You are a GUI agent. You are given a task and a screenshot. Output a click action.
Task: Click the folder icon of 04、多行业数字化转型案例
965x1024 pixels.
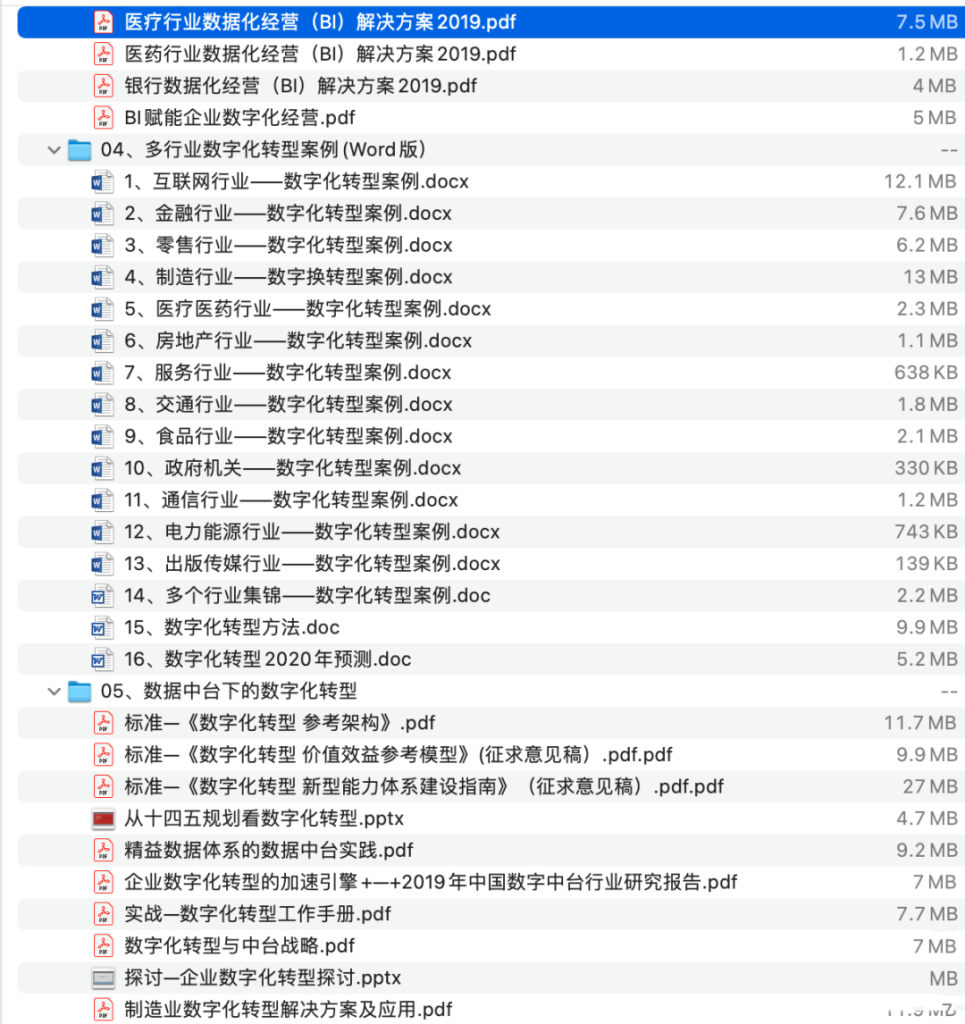click(x=80, y=149)
